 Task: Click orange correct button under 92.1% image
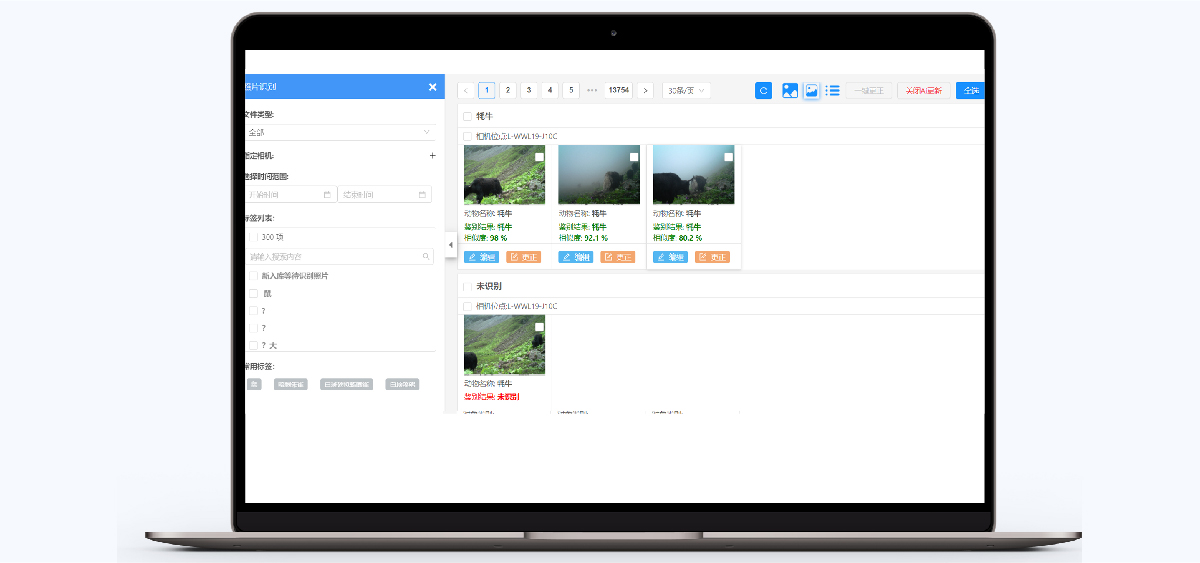point(618,257)
